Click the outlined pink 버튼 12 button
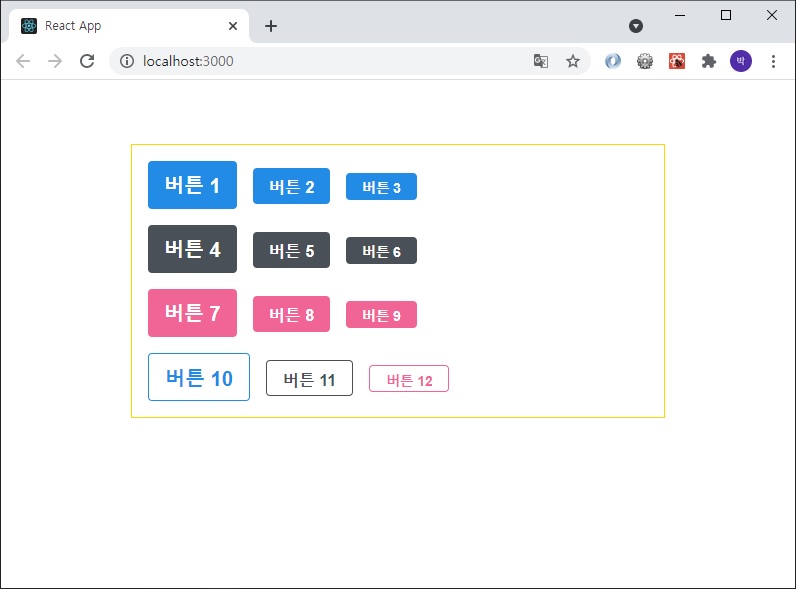Screen dimensions: 796x589 point(409,378)
